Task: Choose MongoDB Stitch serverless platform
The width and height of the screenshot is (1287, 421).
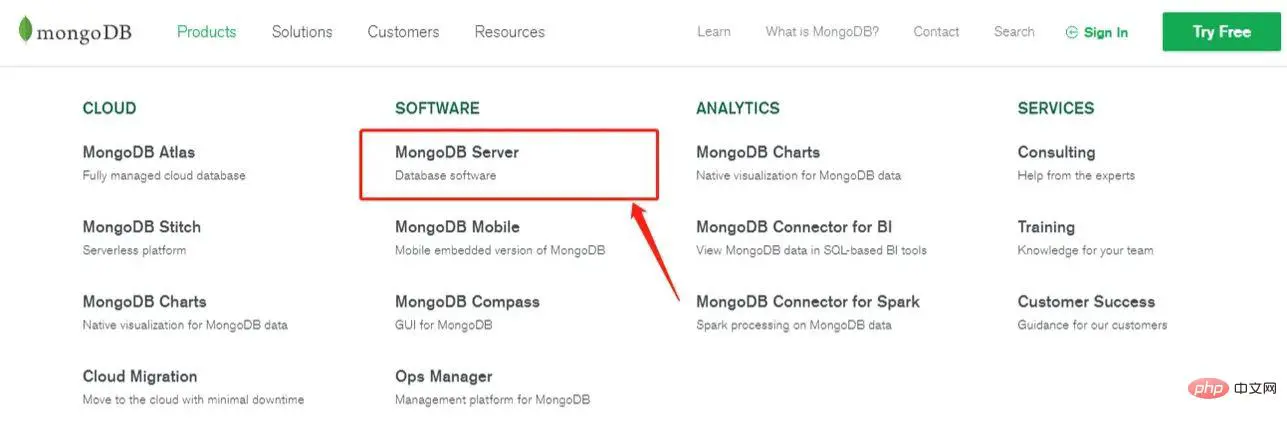Action: click(x=142, y=227)
